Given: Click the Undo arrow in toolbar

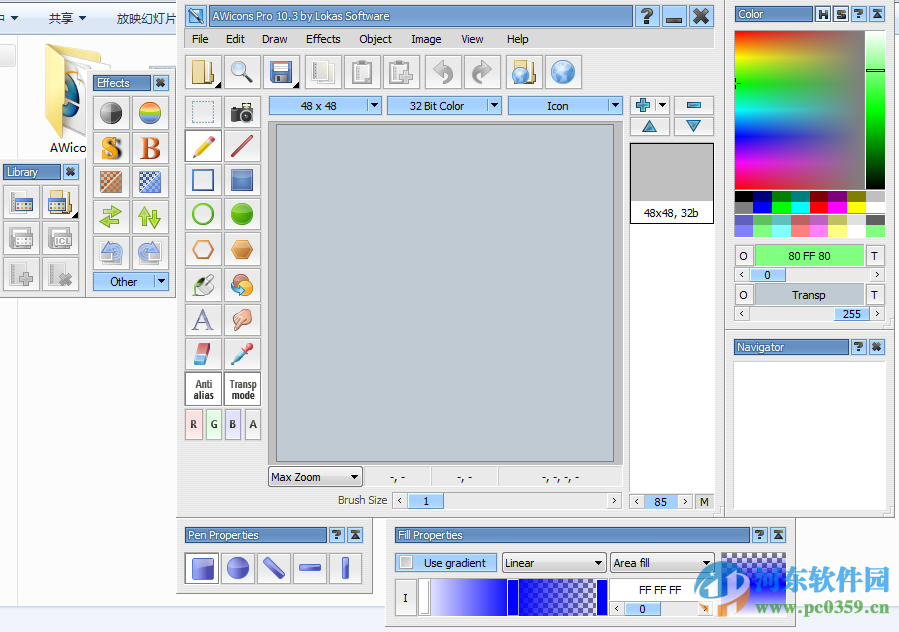Looking at the screenshot, I should [x=443, y=72].
